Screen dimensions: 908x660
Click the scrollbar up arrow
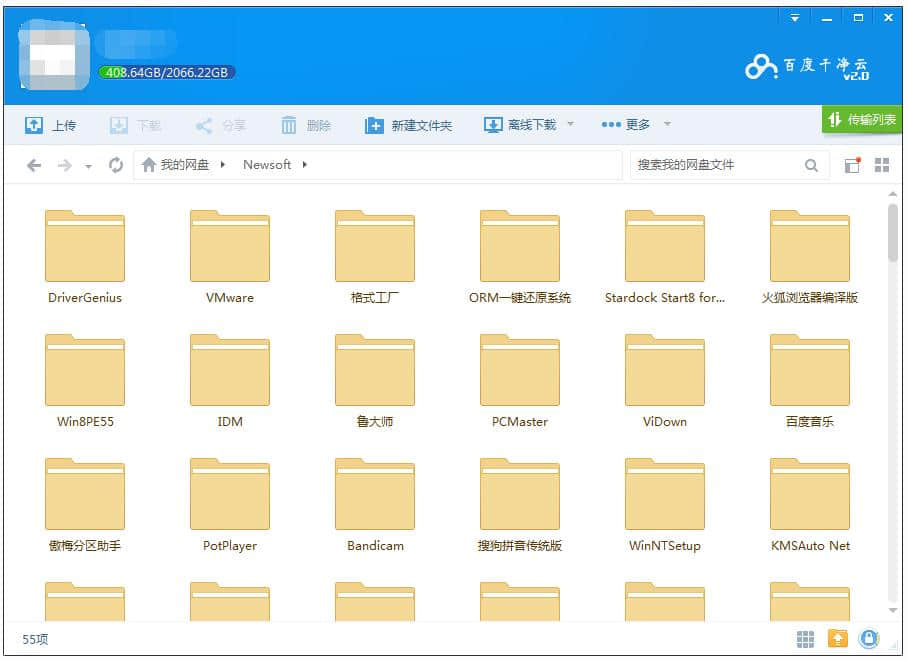892,194
